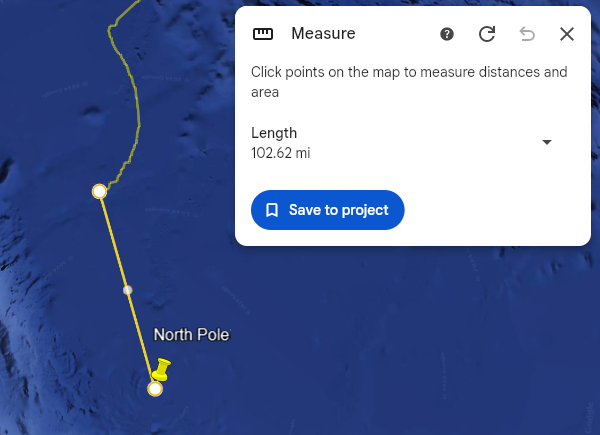Click the 102.62 mi length value
This screenshot has width=600, height=435.
tap(280, 153)
